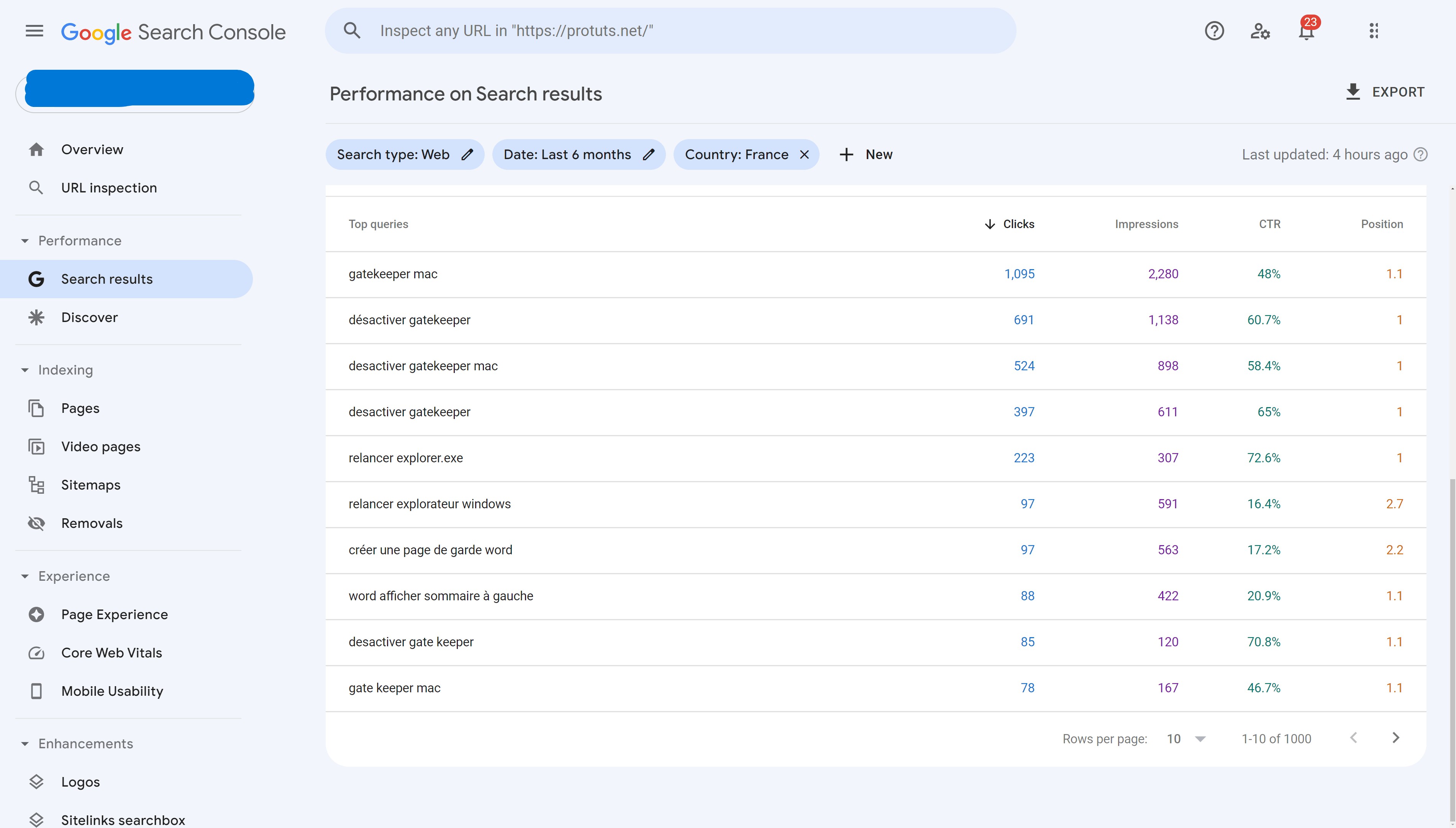The height and width of the screenshot is (828, 1456).
Task: Open the hamburger navigation menu
Action: (x=34, y=31)
